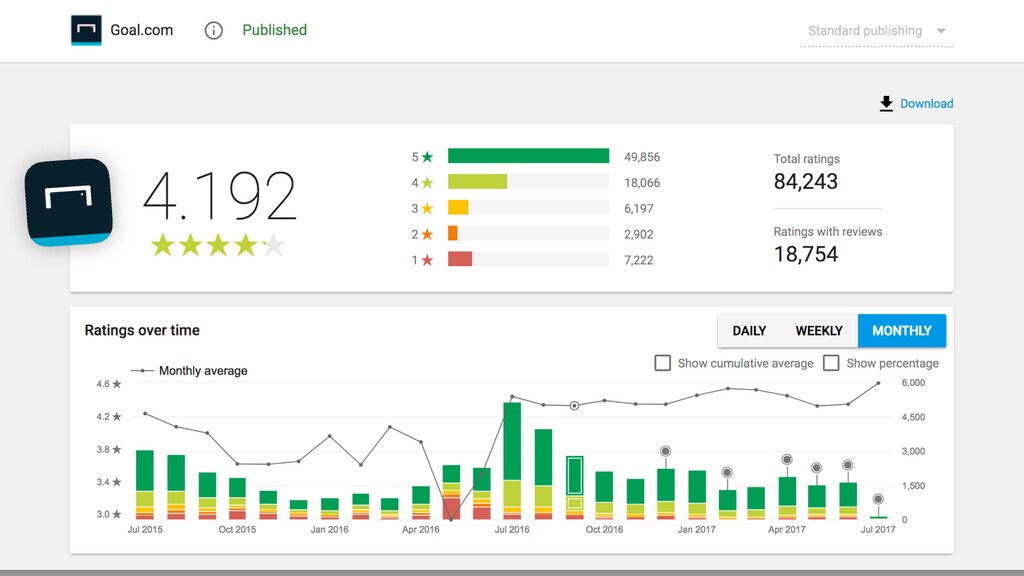The width and height of the screenshot is (1024, 576).
Task: Switch the chart to the WEEKLY view
Action: (819, 330)
